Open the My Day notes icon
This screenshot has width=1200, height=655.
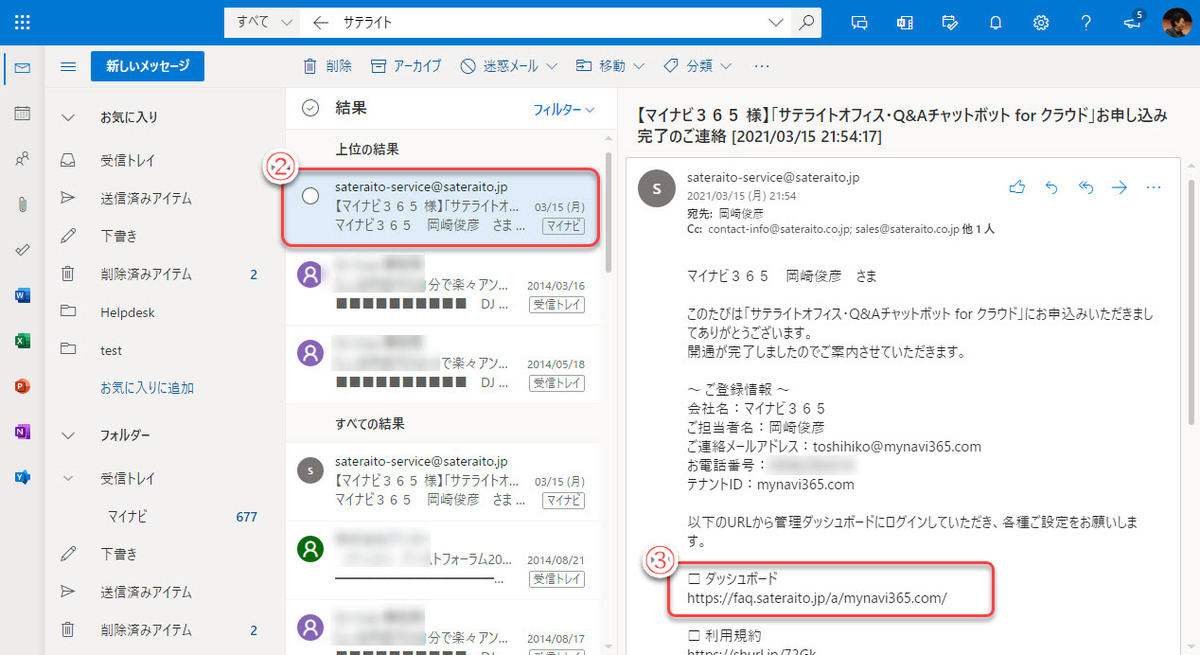coord(950,22)
